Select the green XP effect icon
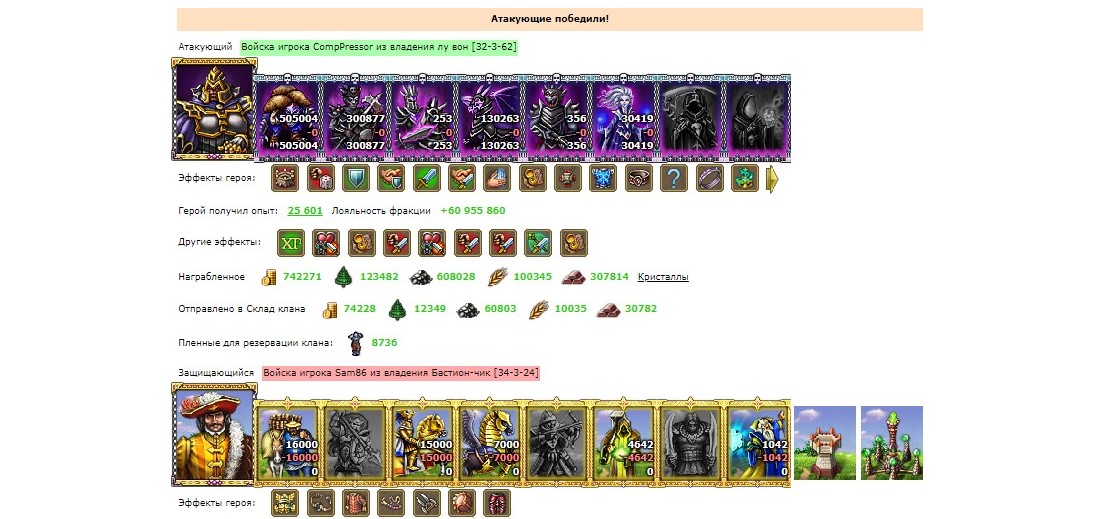This screenshot has width=1096, height=519. click(x=291, y=242)
